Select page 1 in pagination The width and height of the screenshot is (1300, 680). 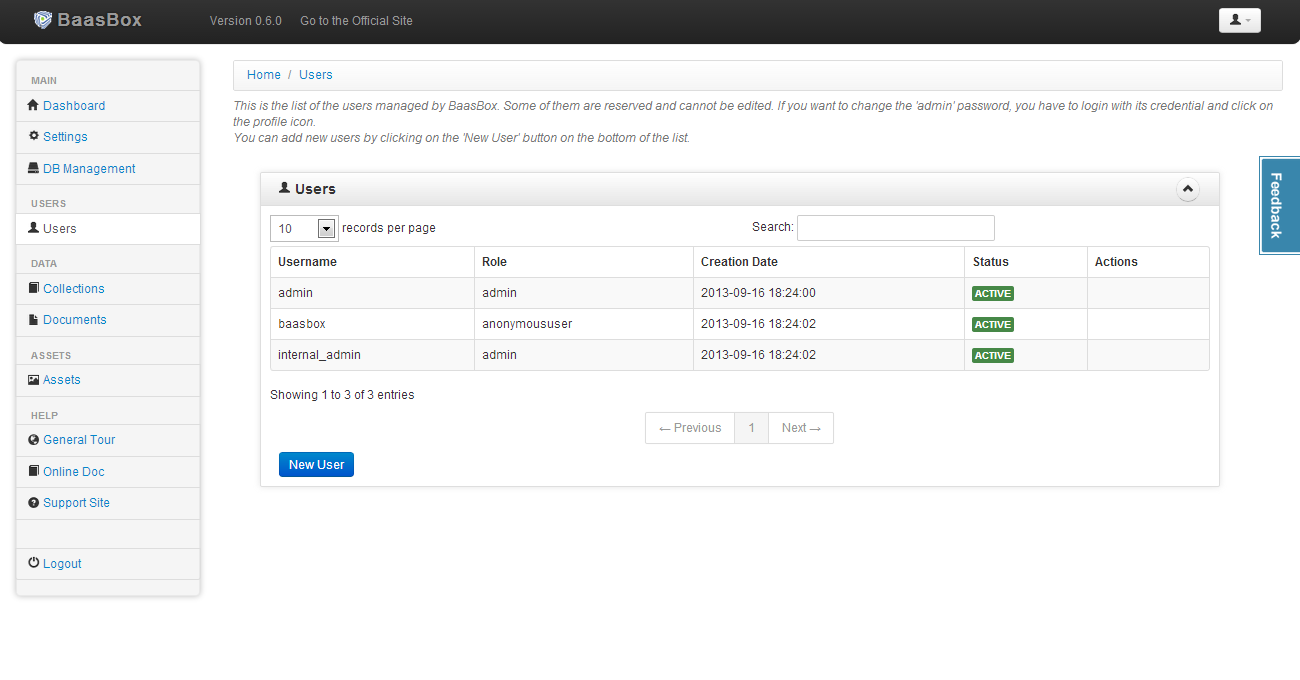coord(751,428)
